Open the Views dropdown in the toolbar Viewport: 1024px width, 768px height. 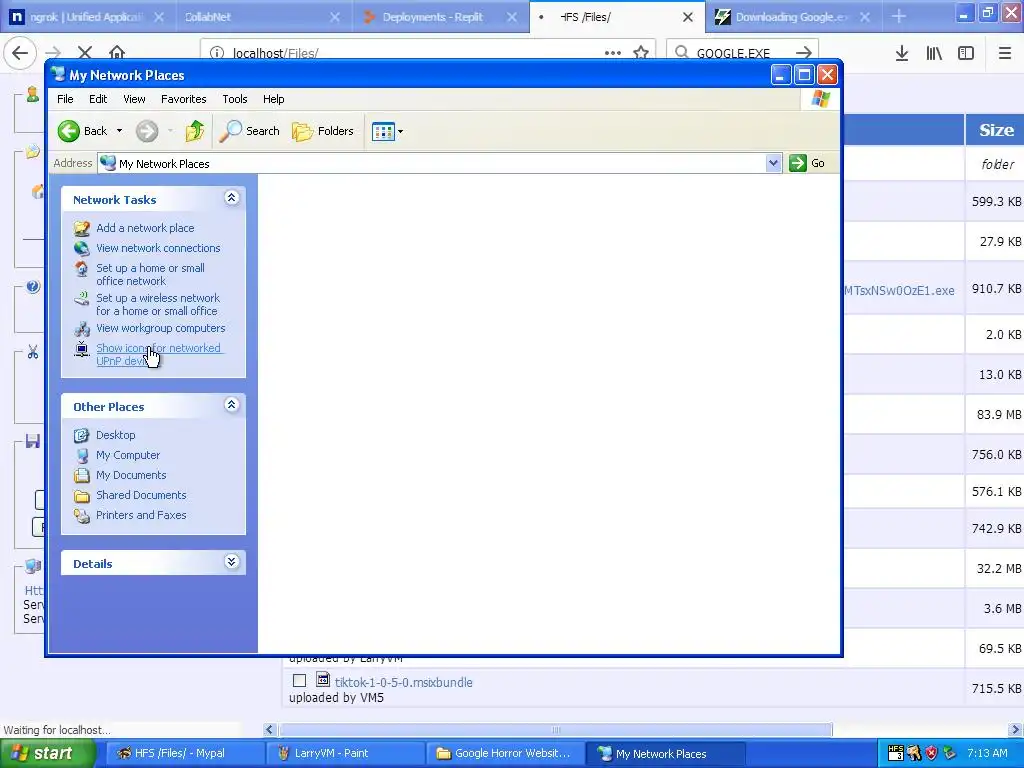[x=387, y=131]
